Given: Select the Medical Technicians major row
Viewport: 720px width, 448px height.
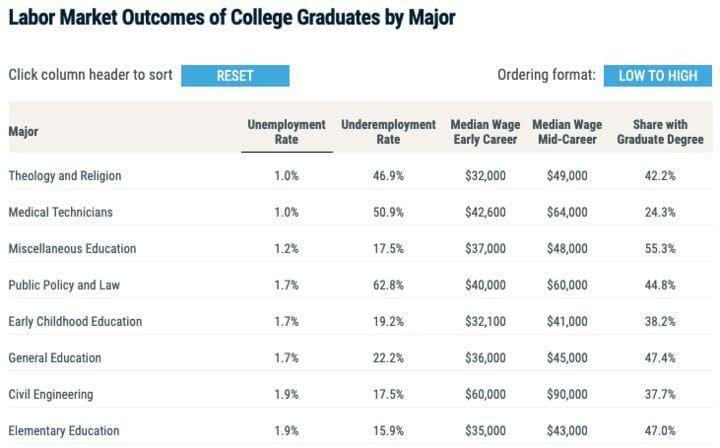Looking at the screenshot, I should pyautogui.click(x=61, y=212).
